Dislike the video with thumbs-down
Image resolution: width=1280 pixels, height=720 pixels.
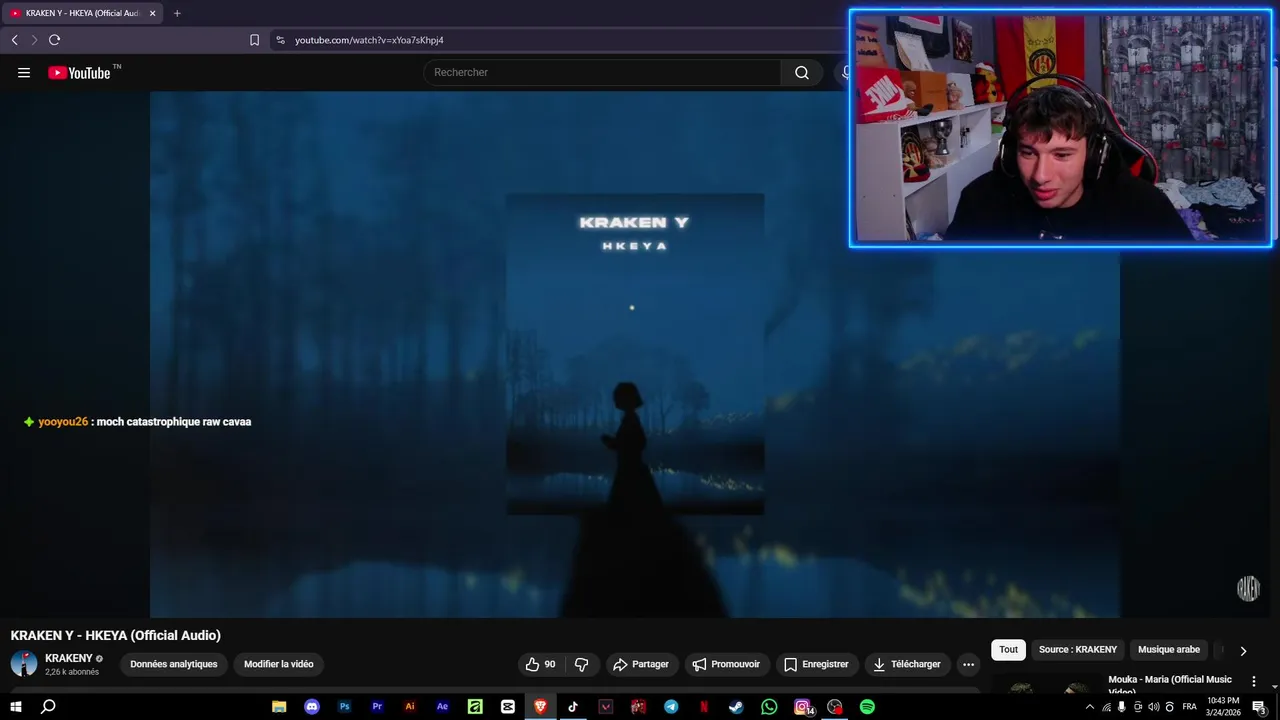point(581,664)
